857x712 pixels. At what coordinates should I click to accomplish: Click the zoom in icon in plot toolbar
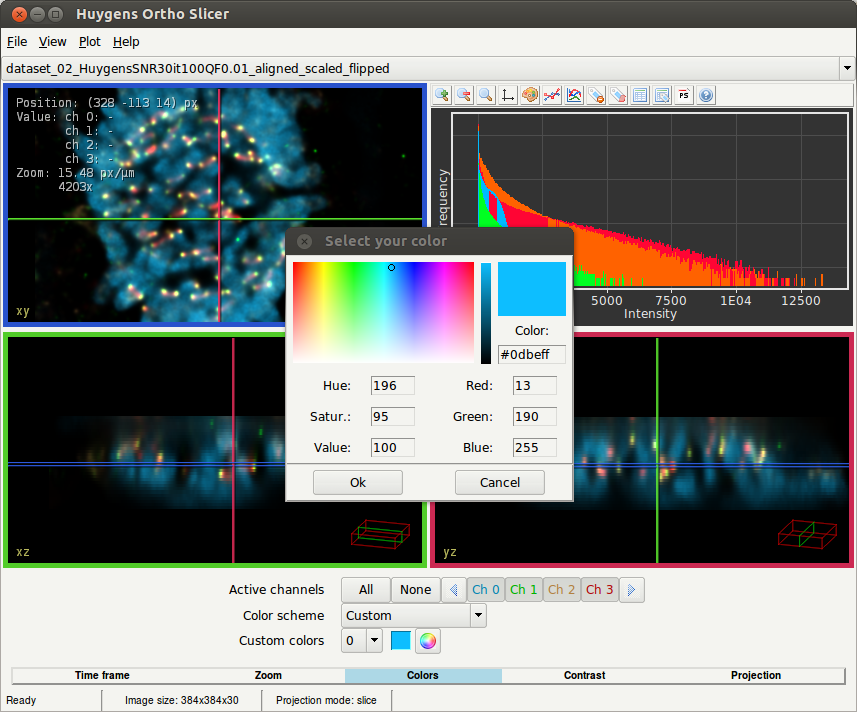pos(442,95)
